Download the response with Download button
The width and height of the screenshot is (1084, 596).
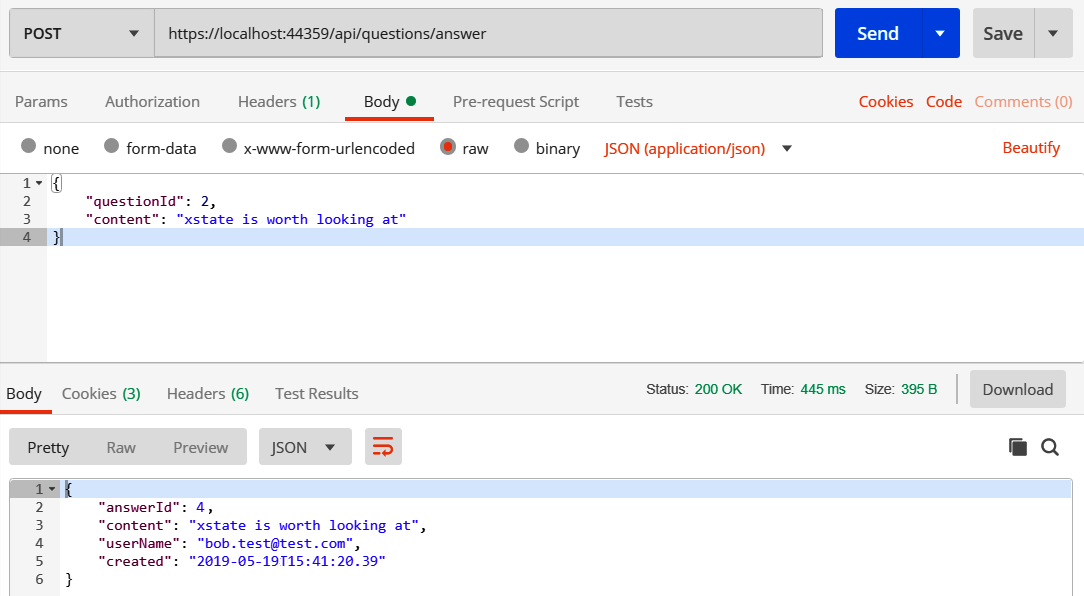coord(1017,389)
